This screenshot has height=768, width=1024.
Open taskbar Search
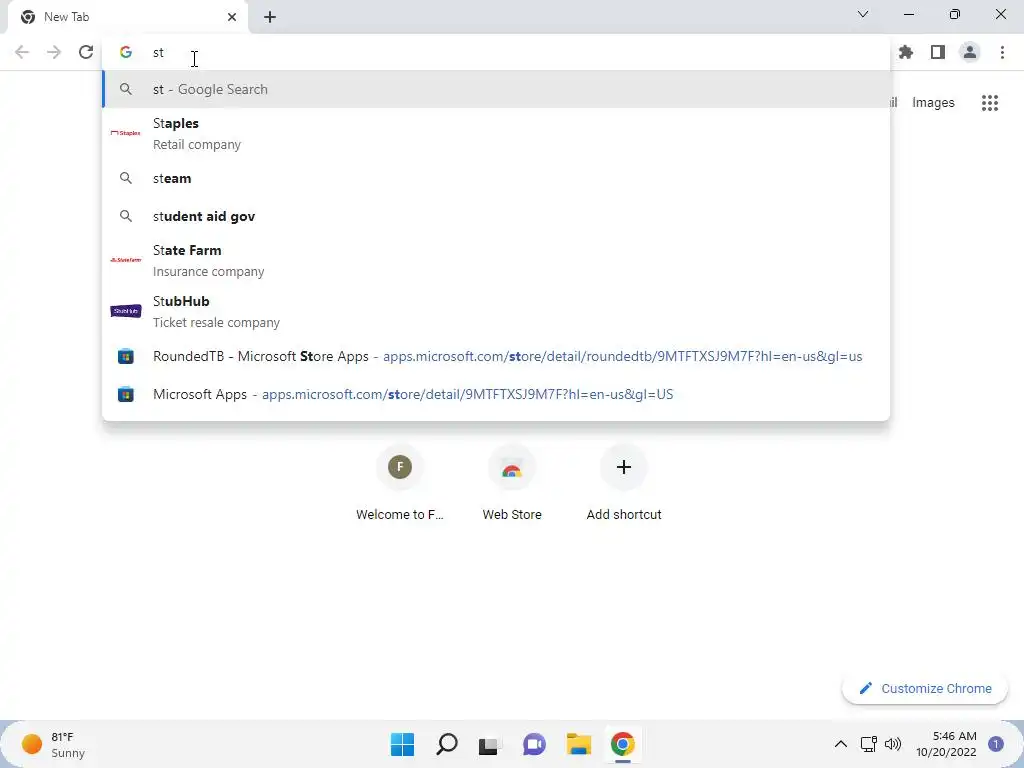pyautogui.click(x=447, y=744)
